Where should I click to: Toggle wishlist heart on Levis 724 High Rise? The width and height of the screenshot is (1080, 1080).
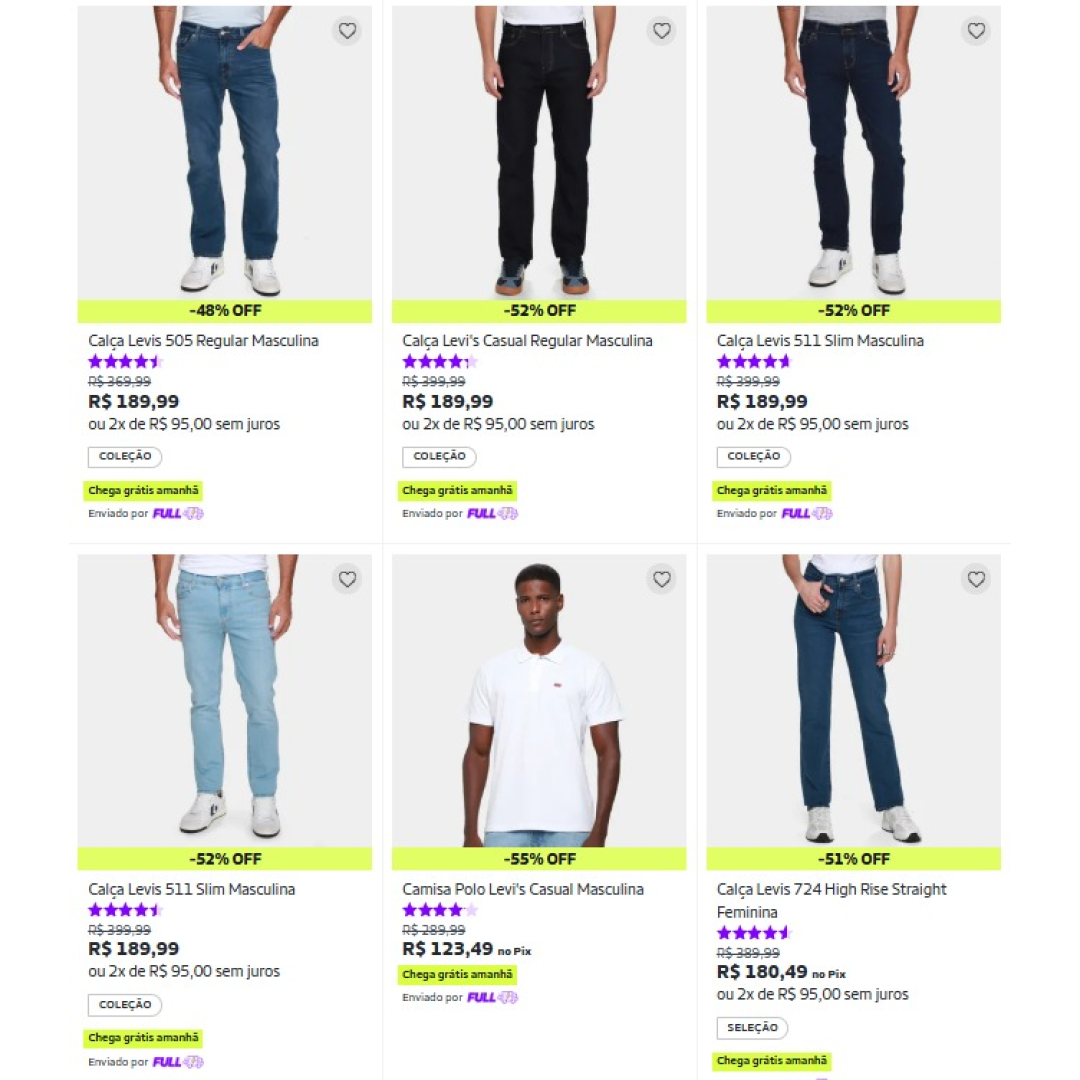coord(976,579)
